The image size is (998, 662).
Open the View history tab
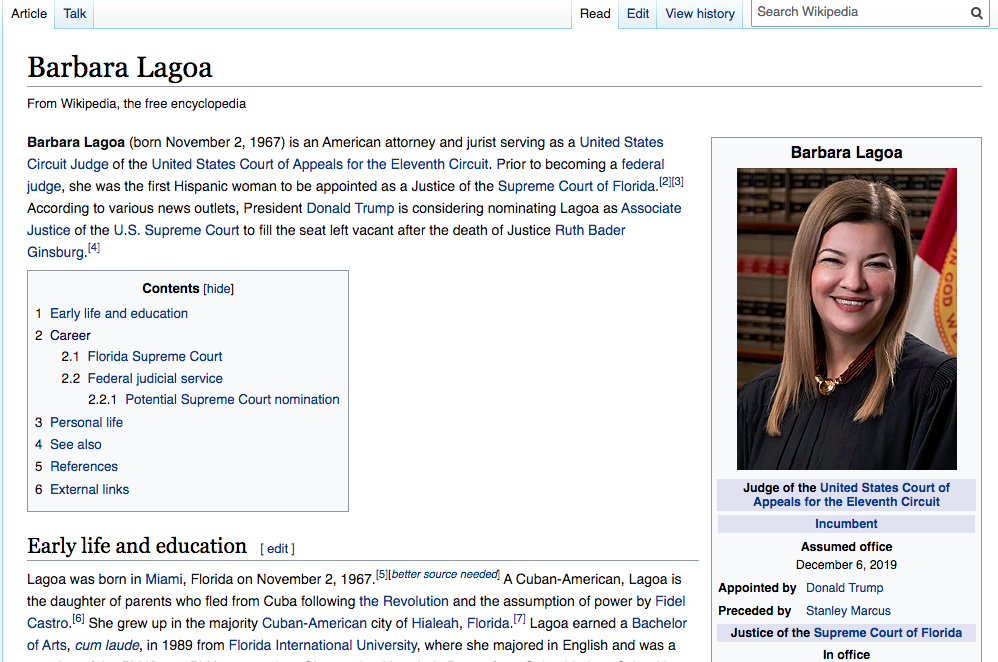700,13
